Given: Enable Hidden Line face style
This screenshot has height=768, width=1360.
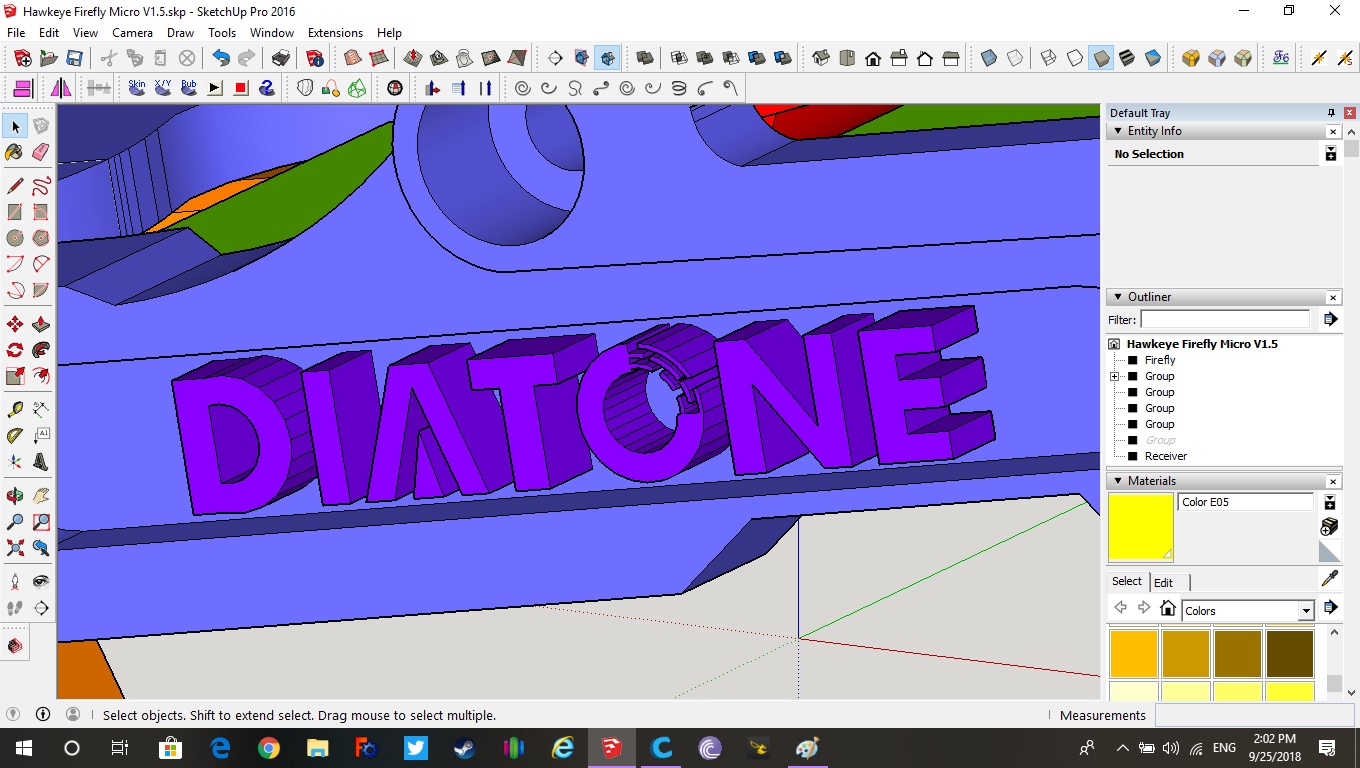Looking at the screenshot, I should pos(1075,58).
